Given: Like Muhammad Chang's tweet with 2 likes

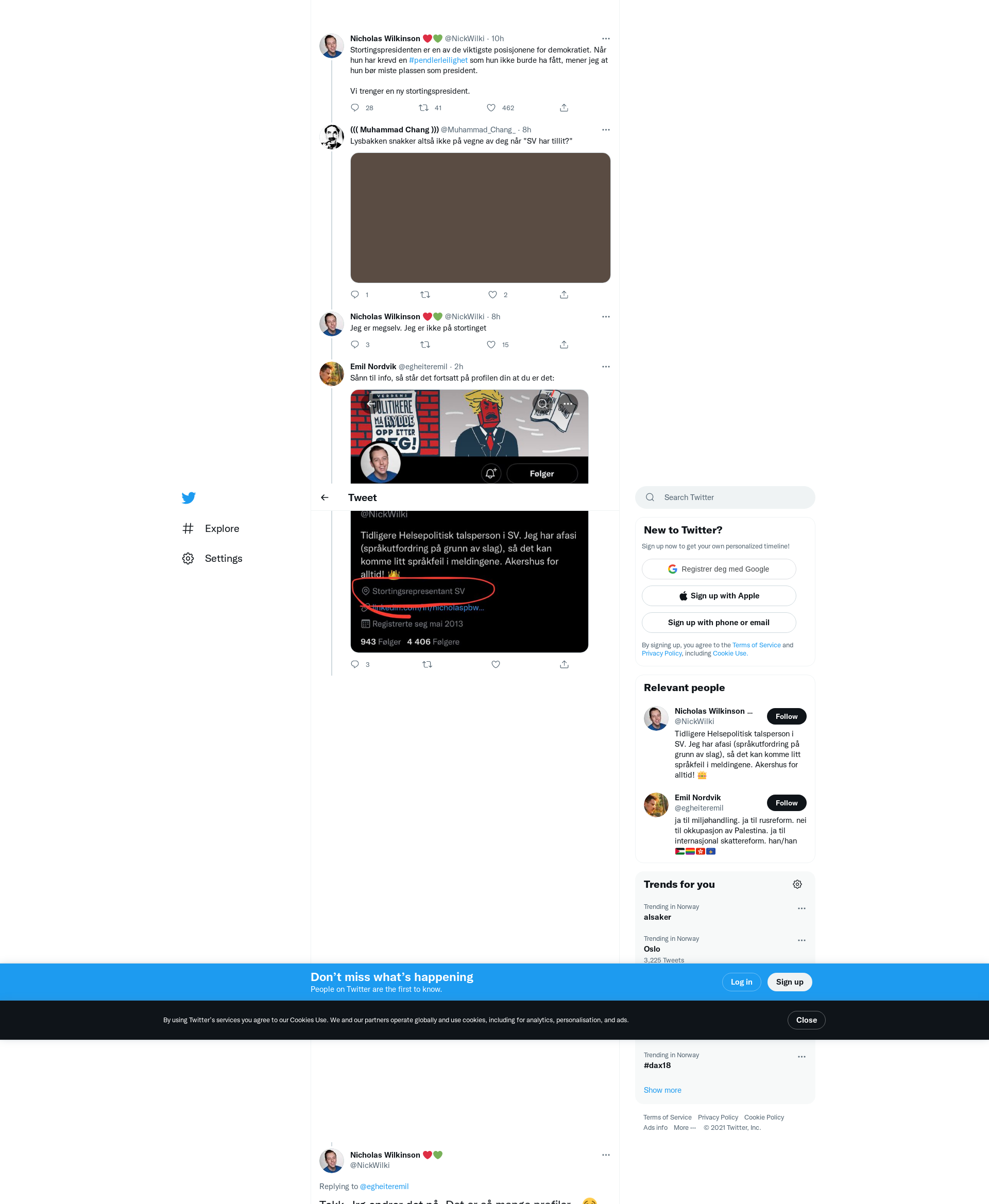Looking at the screenshot, I should [x=493, y=295].
